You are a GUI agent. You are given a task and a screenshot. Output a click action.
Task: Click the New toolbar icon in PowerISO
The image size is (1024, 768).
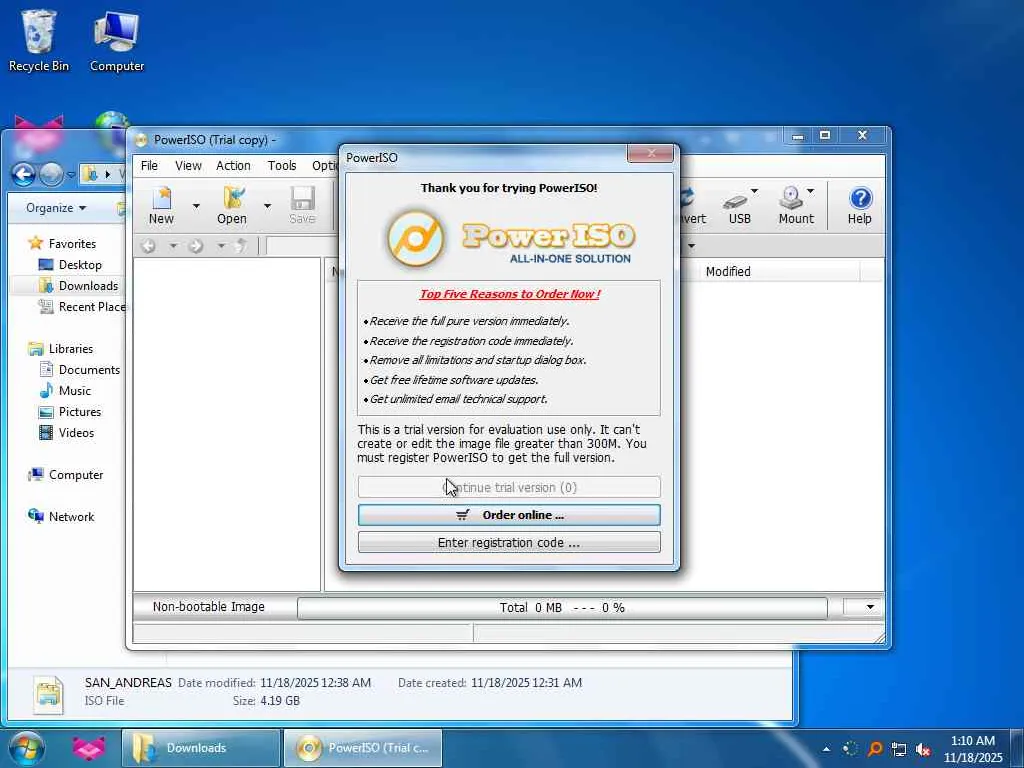[161, 205]
